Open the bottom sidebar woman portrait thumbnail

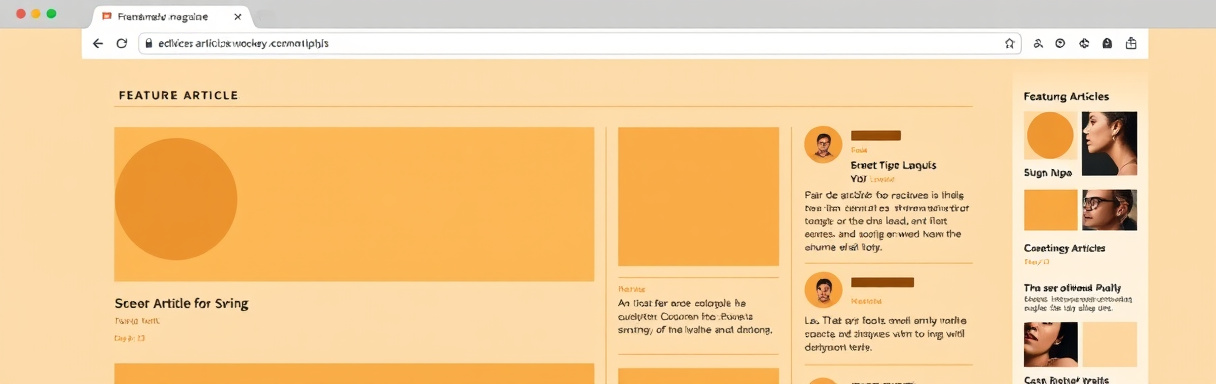point(1050,344)
